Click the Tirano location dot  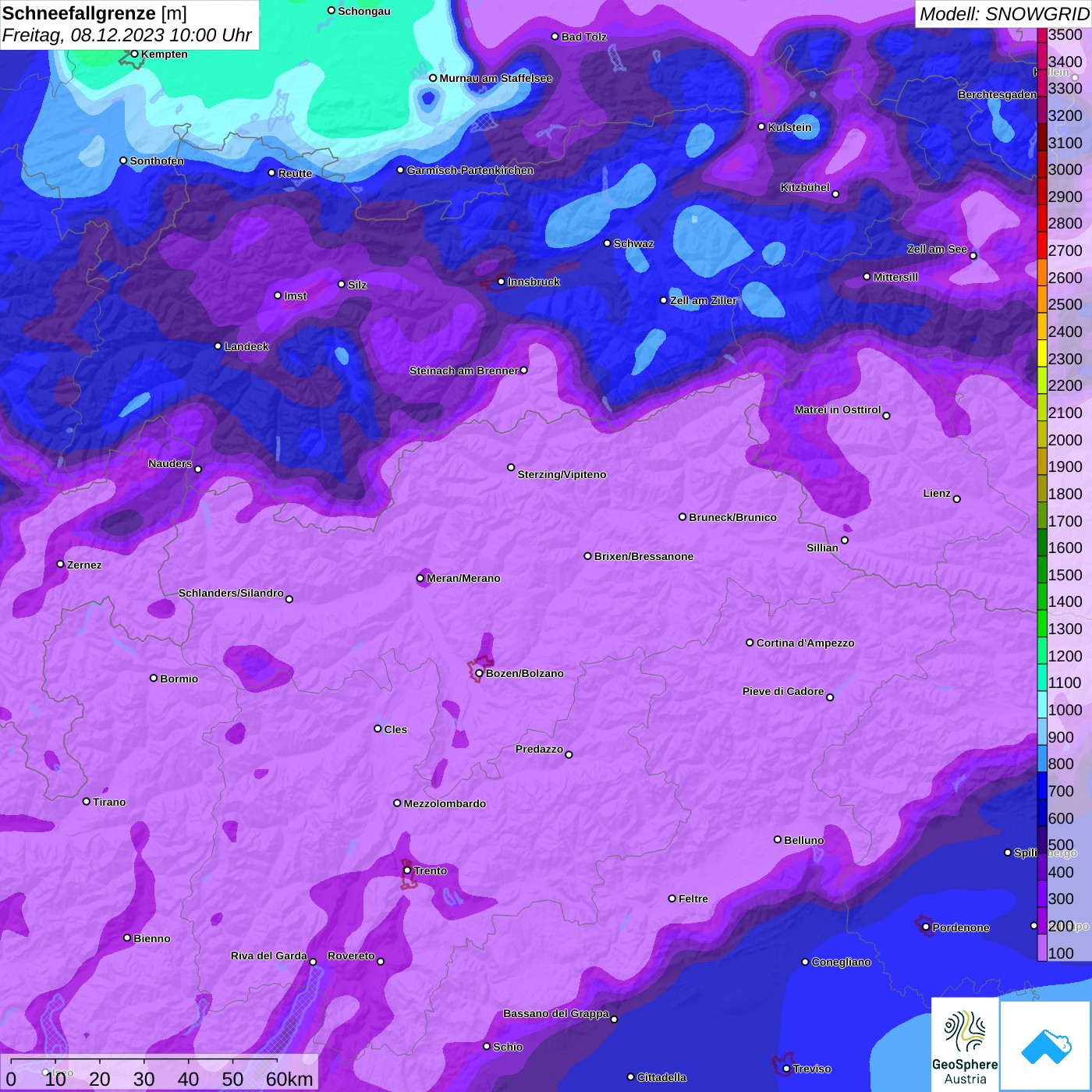pos(87,801)
